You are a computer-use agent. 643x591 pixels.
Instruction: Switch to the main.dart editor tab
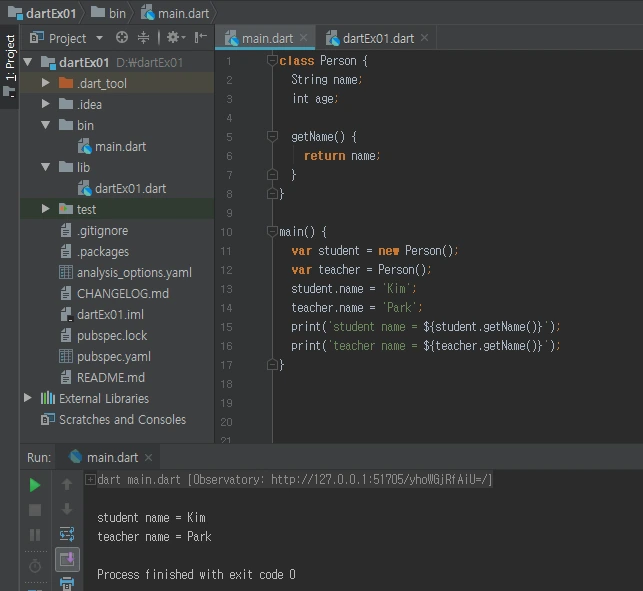pos(267,39)
